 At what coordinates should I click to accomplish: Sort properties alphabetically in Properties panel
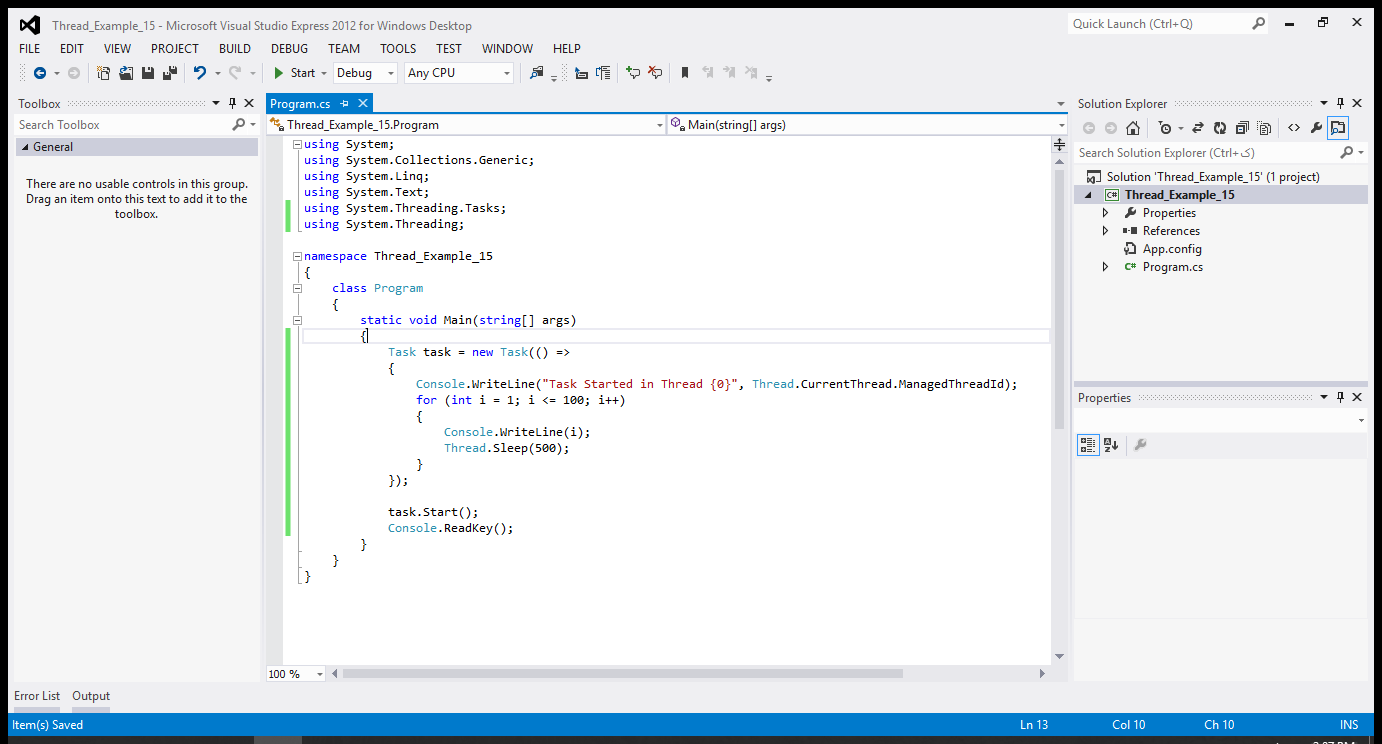1111,445
